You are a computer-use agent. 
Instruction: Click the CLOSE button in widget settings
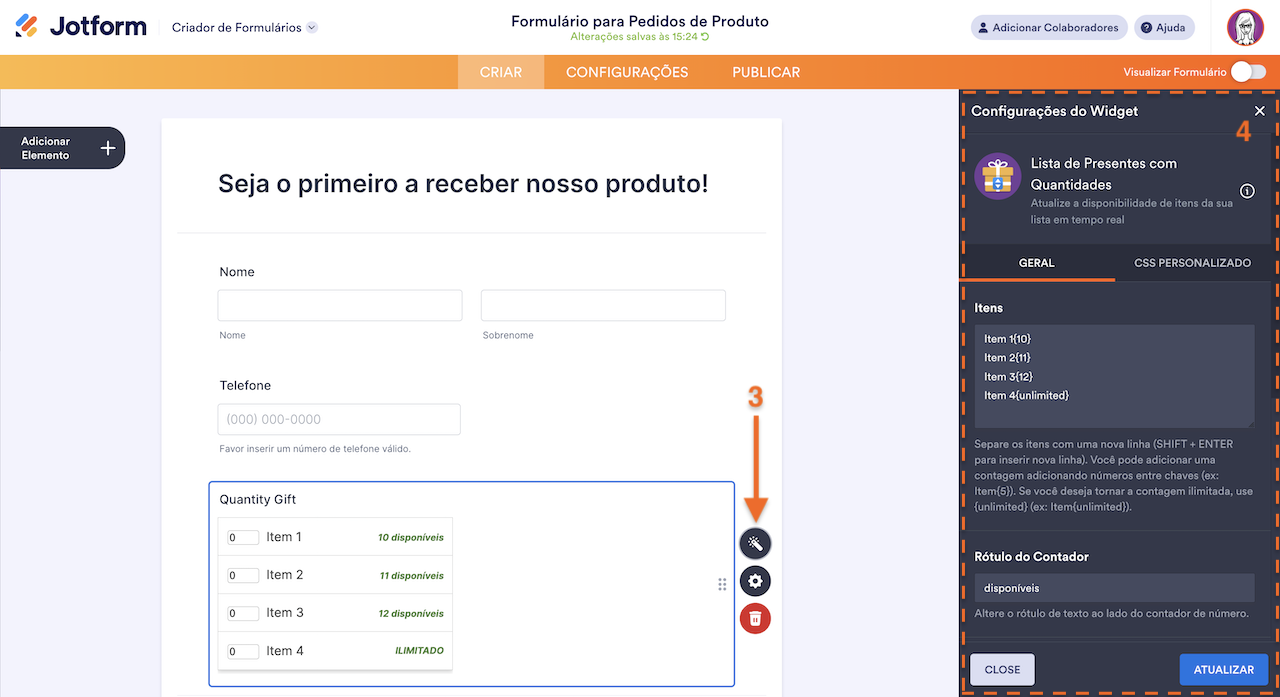click(1002, 669)
